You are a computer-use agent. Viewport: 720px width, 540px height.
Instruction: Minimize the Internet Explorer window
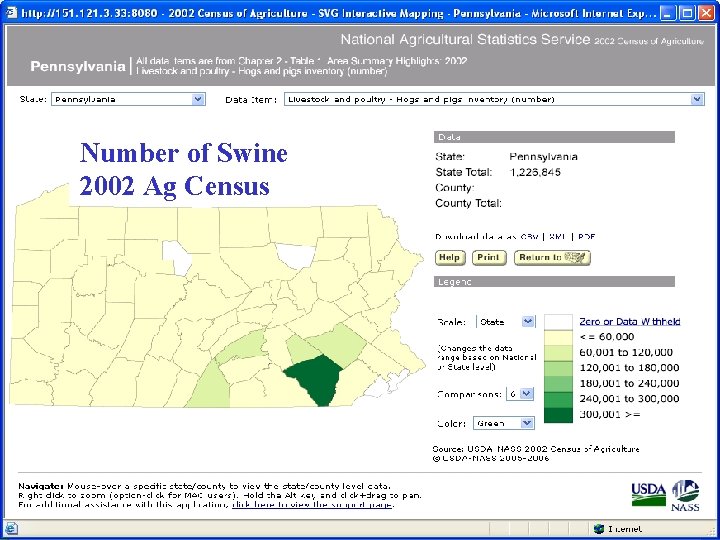[x=669, y=13]
